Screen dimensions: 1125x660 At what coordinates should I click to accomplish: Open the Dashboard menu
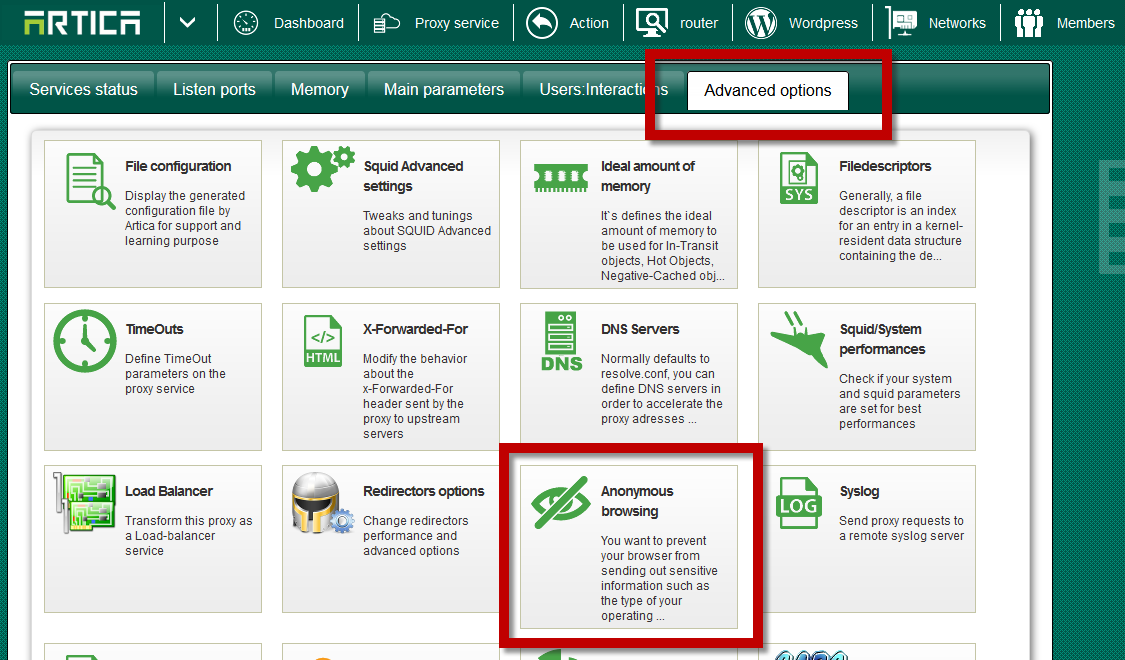[309, 23]
